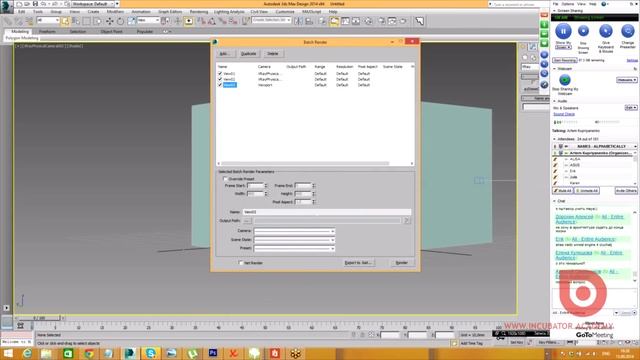
Task: Enable the Override Preset checkbox
Action: [x=225, y=179]
